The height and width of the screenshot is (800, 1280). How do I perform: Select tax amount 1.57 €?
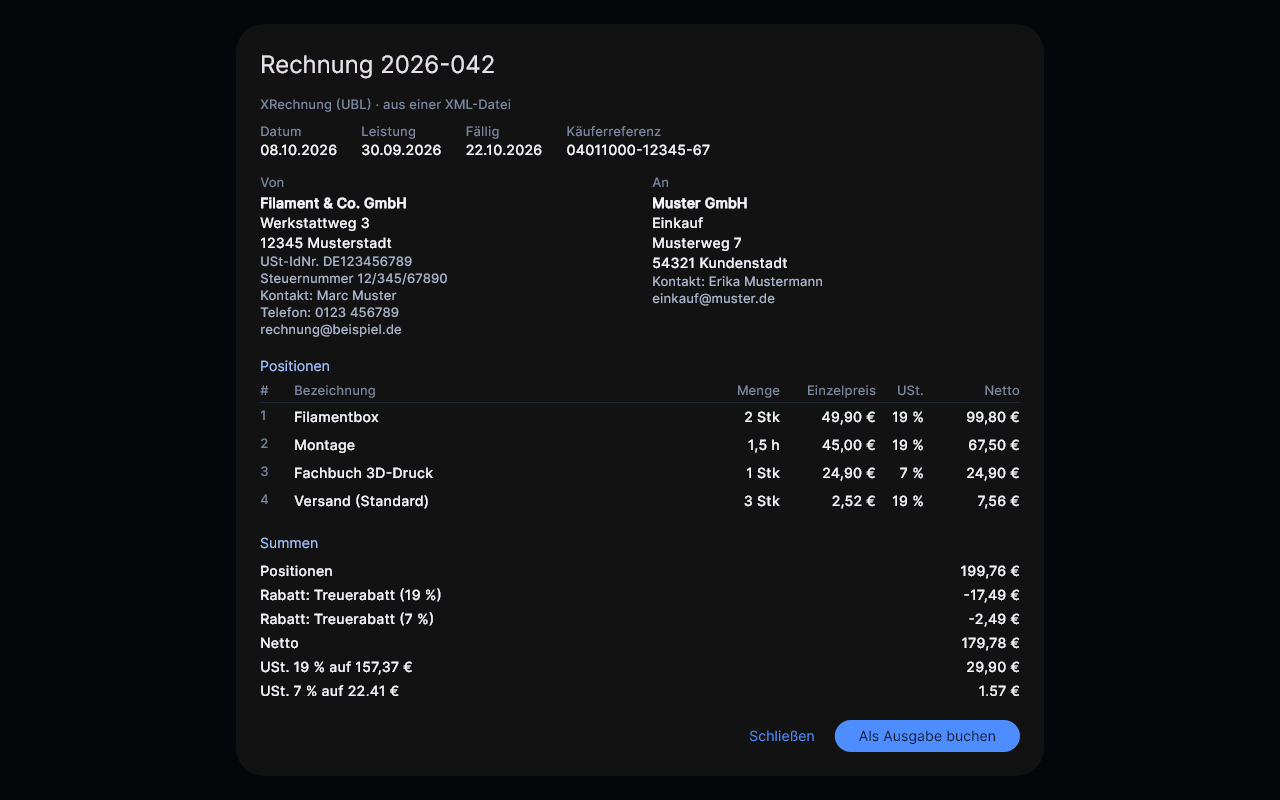coord(999,691)
